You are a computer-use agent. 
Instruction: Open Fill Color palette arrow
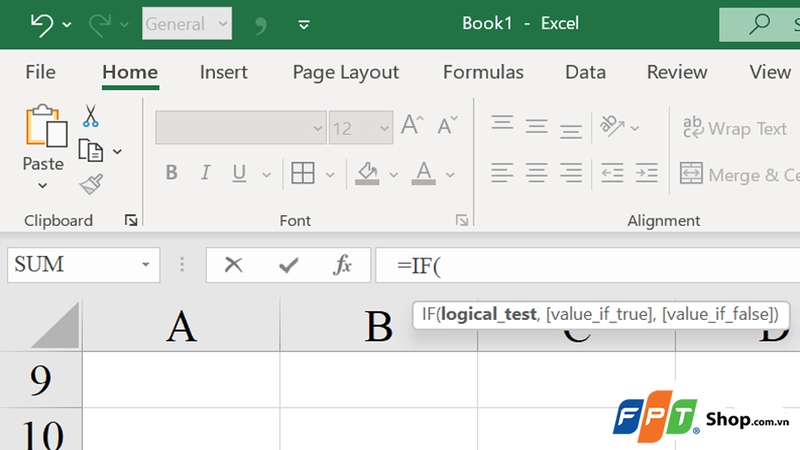pyautogui.click(x=393, y=175)
